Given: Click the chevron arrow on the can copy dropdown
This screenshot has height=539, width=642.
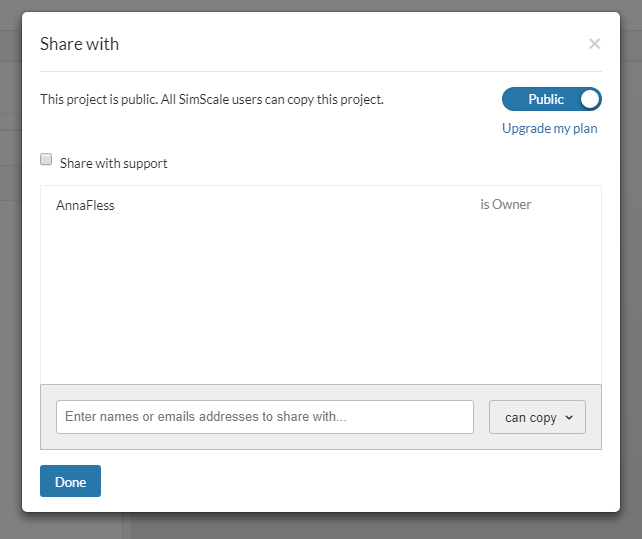Looking at the screenshot, I should pyautogui.click(x=569, y=417).
